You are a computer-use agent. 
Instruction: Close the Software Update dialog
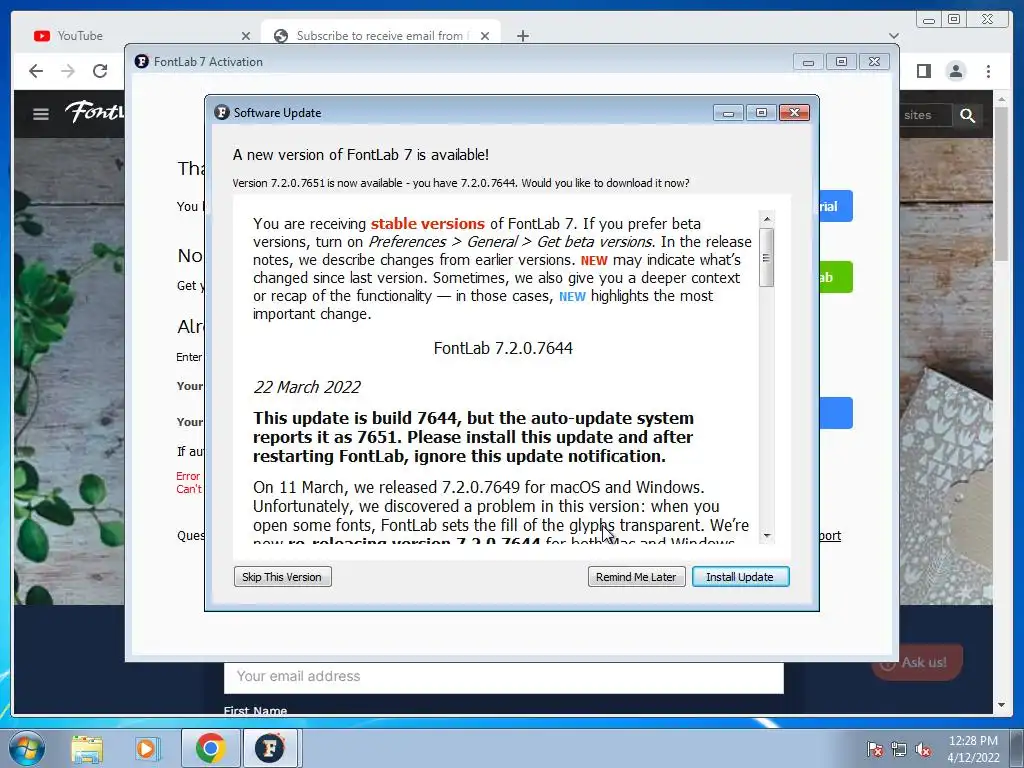point(794,113)
